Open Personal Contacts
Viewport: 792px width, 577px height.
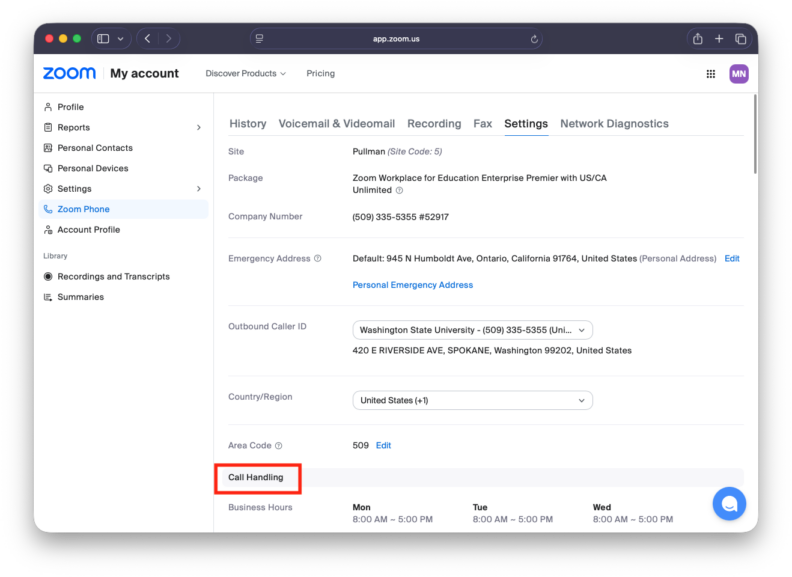(123, 148)
